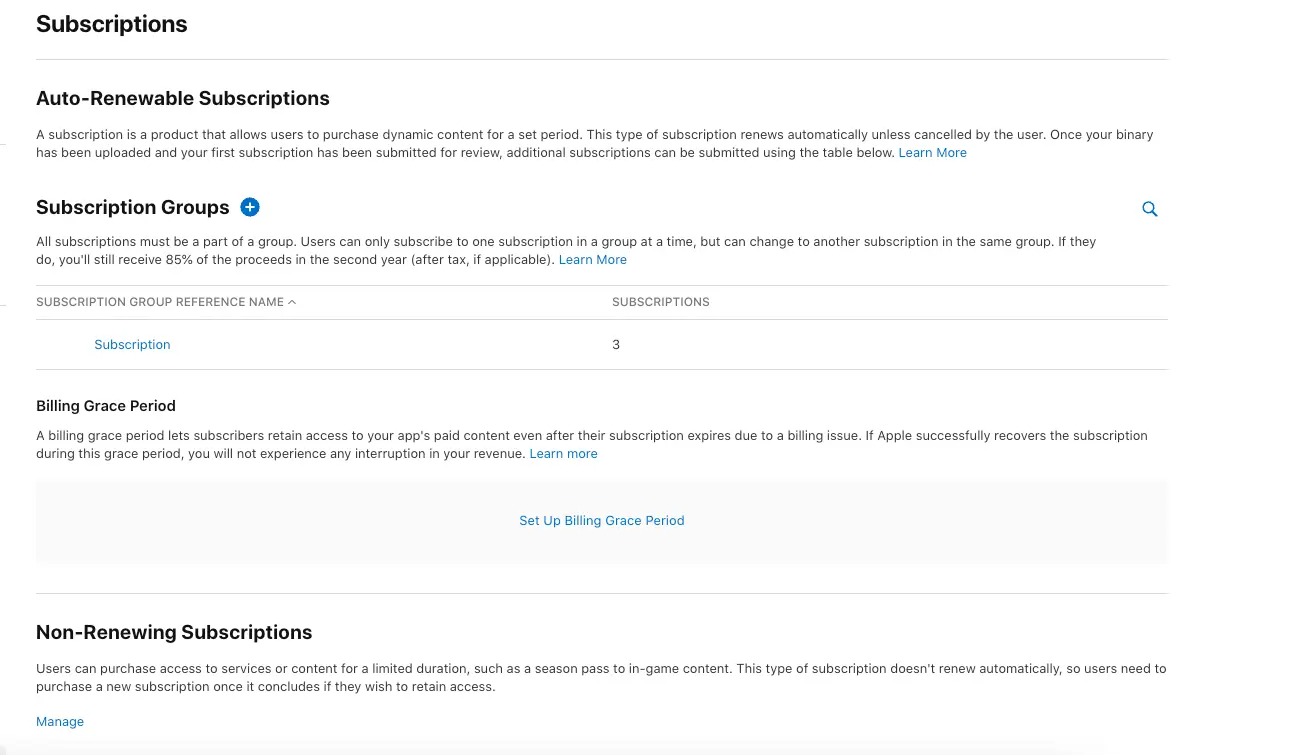Click Manage under Non-Renewing Subscriptions

point(59,721)
